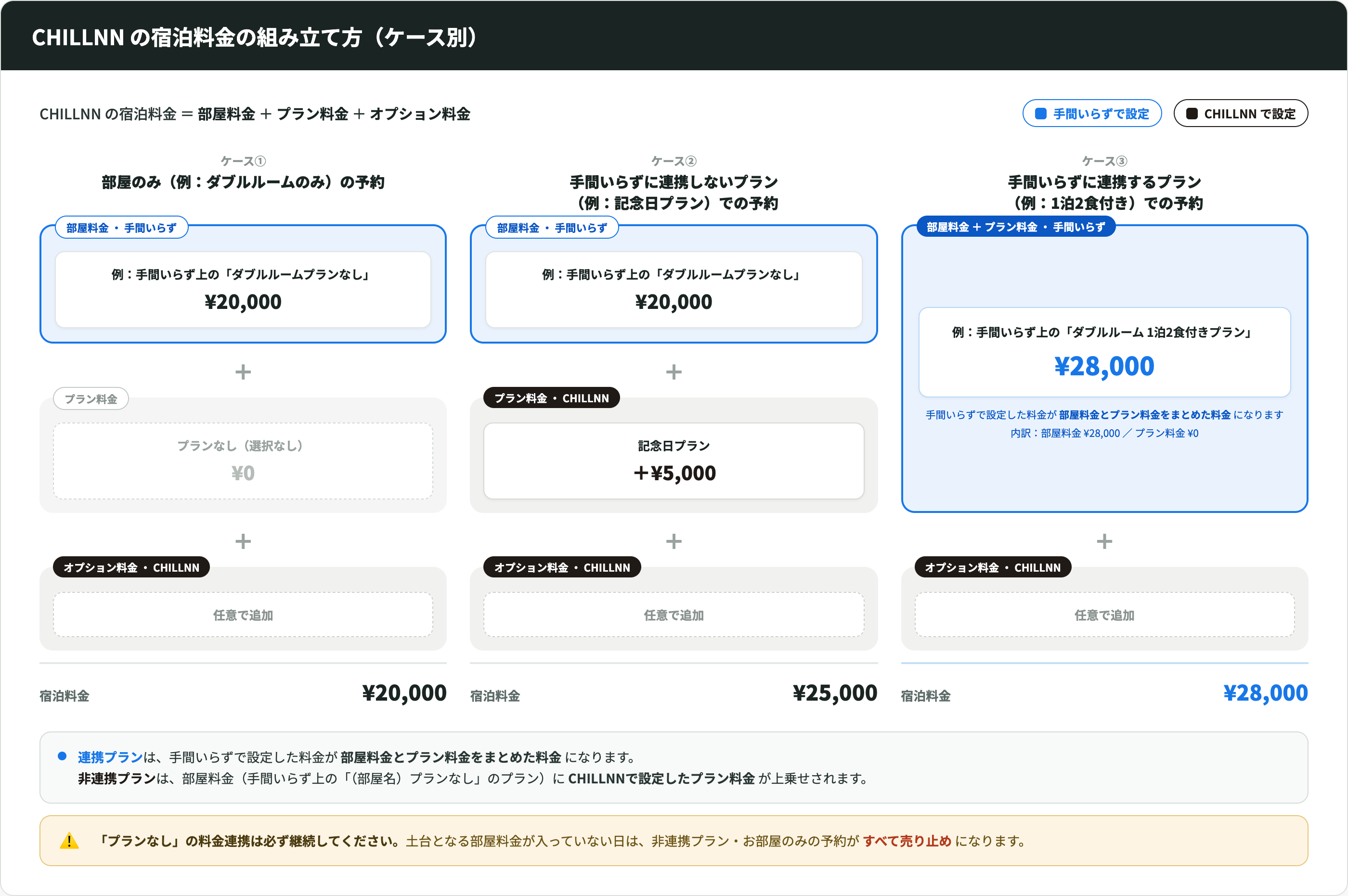Click the blue ¥28,000 total in case 3

[x=1265, y=692]
